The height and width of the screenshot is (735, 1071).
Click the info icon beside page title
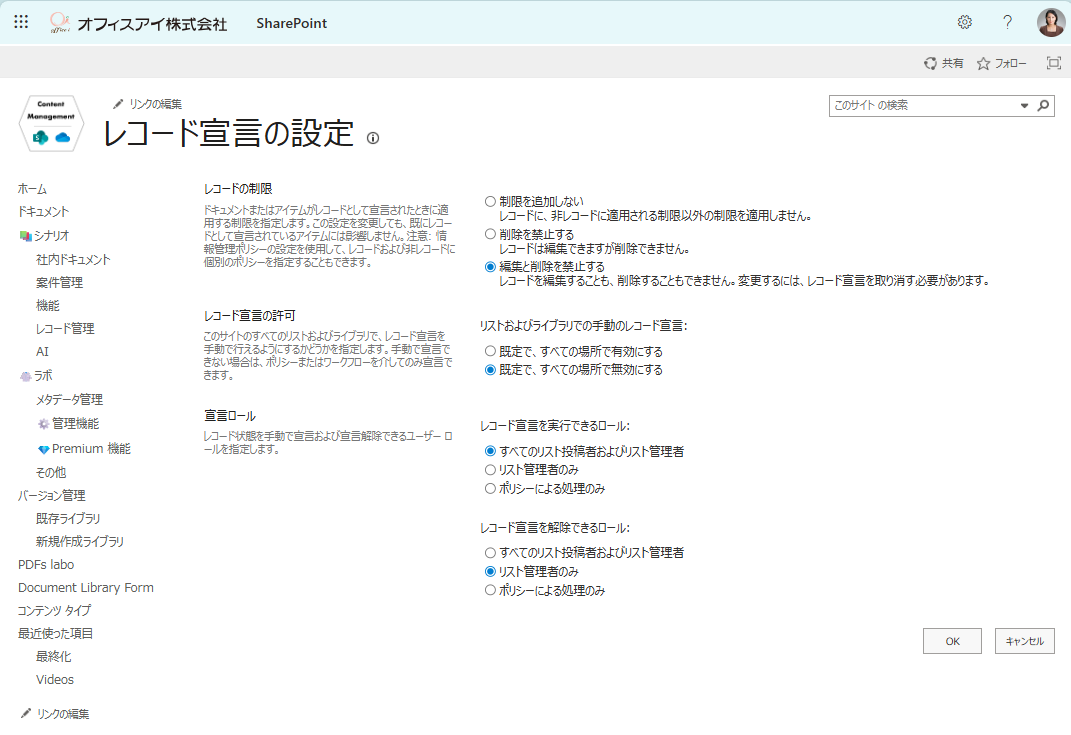(373, 138)
